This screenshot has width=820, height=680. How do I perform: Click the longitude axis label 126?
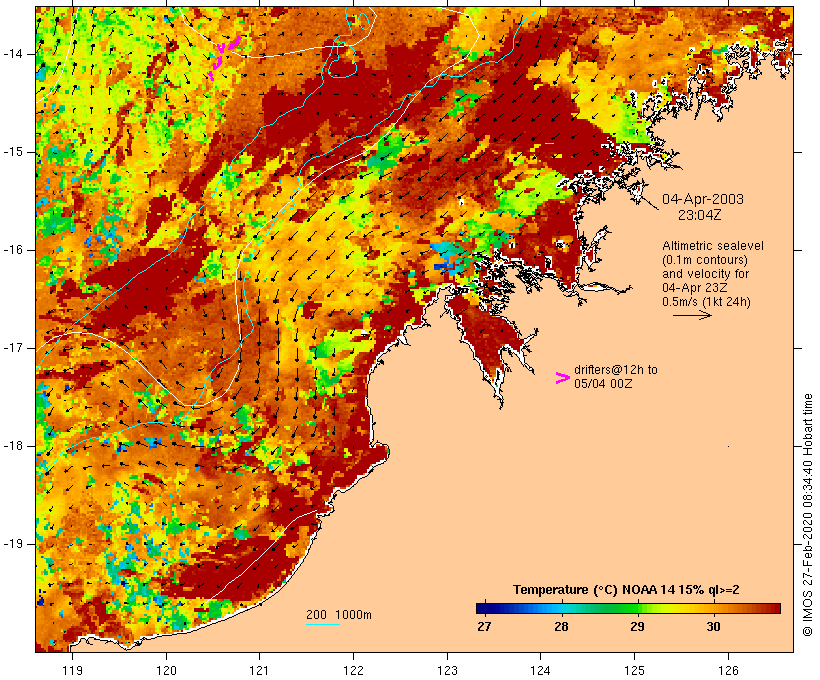pyautogui.click(x=728, y=670)
